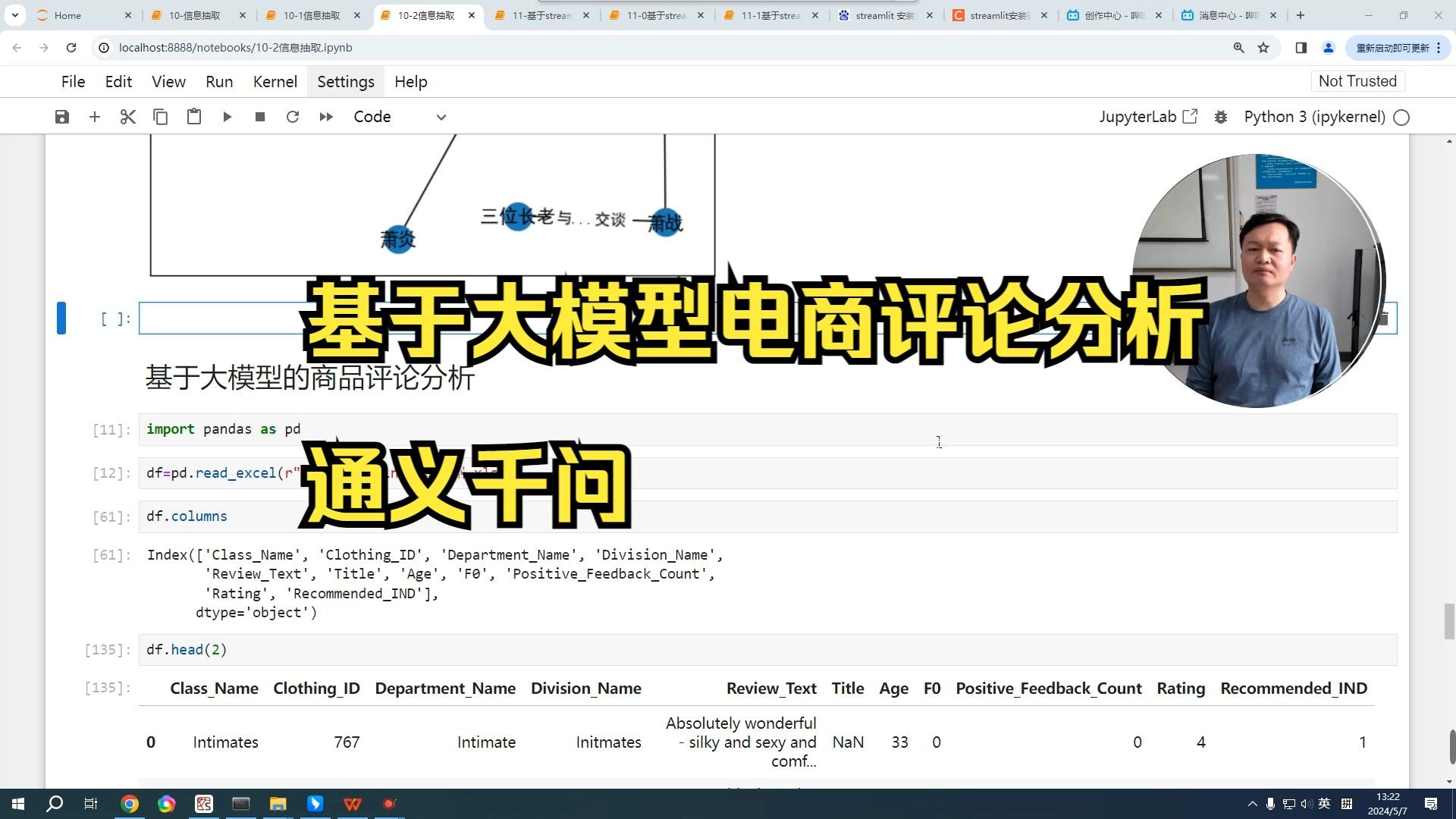1456x819 pixels.
Task: Open File Explorer from the taskbar
Action: point(278,804)
